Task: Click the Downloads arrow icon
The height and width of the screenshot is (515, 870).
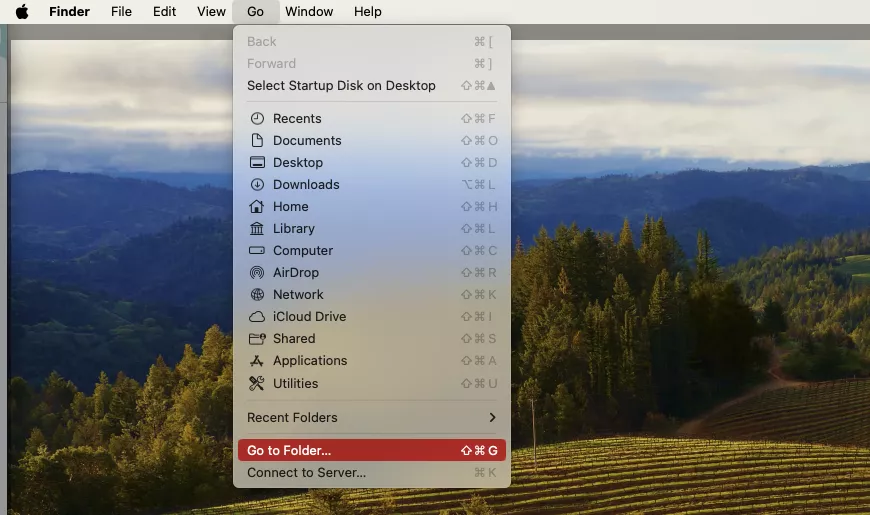Action: click(257, 185)
